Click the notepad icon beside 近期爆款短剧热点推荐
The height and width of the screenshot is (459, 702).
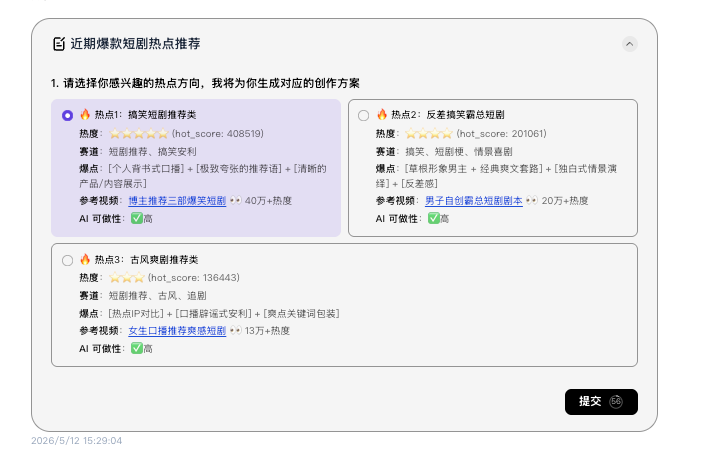[59, 44]
